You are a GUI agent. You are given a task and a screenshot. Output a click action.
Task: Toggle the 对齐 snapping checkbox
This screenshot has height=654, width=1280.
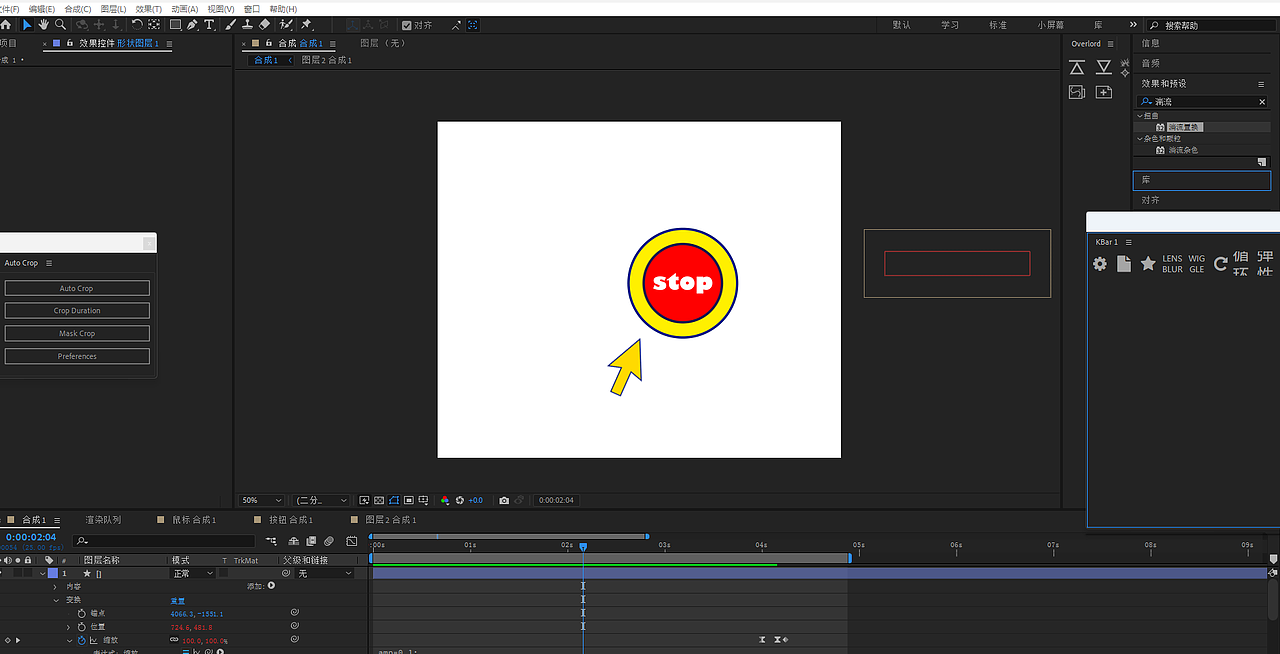(406, 25)
